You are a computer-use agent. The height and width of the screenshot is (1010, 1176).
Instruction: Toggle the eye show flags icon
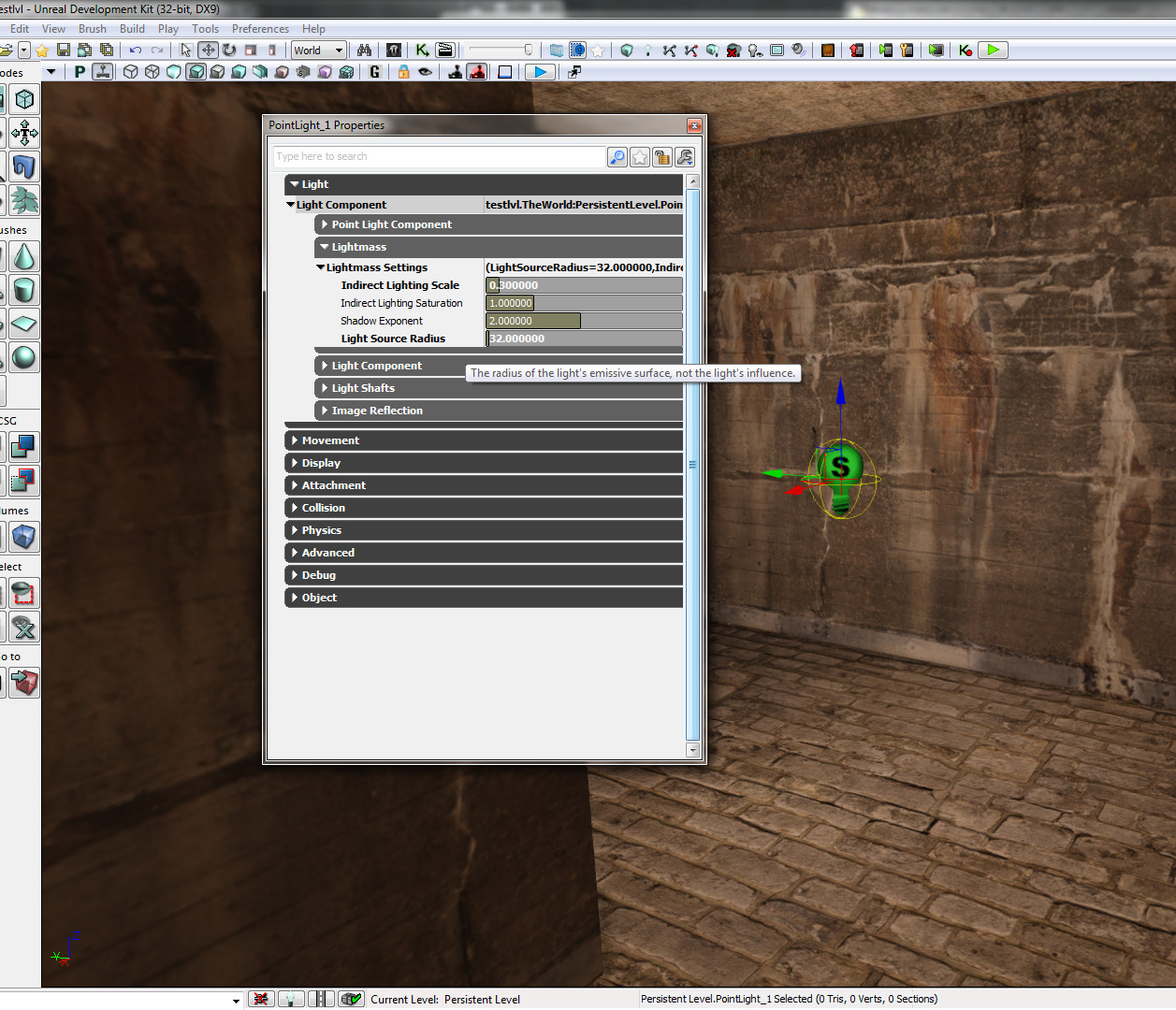coord(425,72)
